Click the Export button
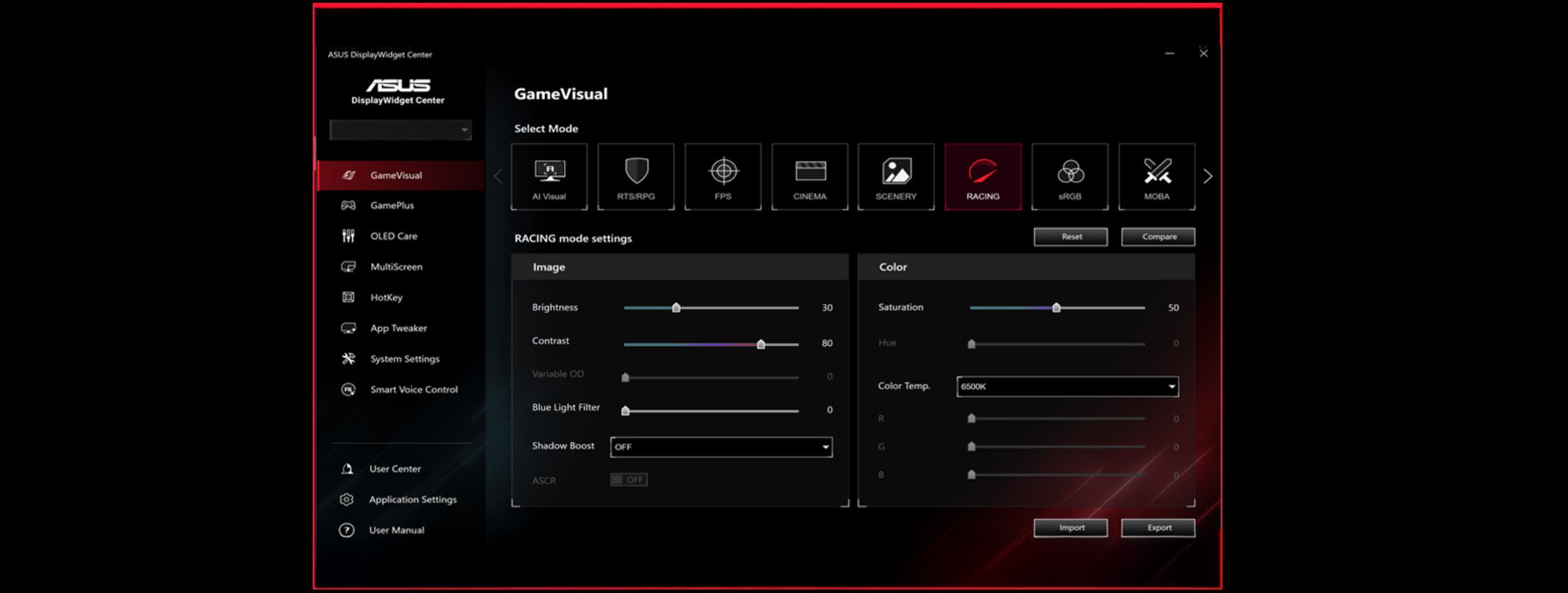This screenshot has width=1568, height=593. pyautogui.click(x=1158, y=528)
